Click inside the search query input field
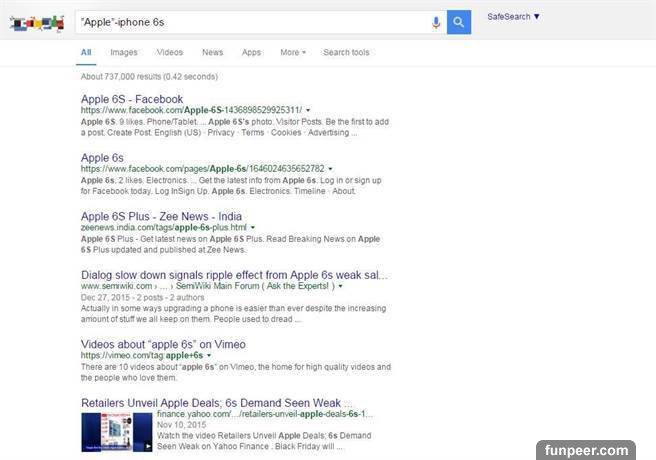The image size is (656, 460). click(x=250, y=22)
